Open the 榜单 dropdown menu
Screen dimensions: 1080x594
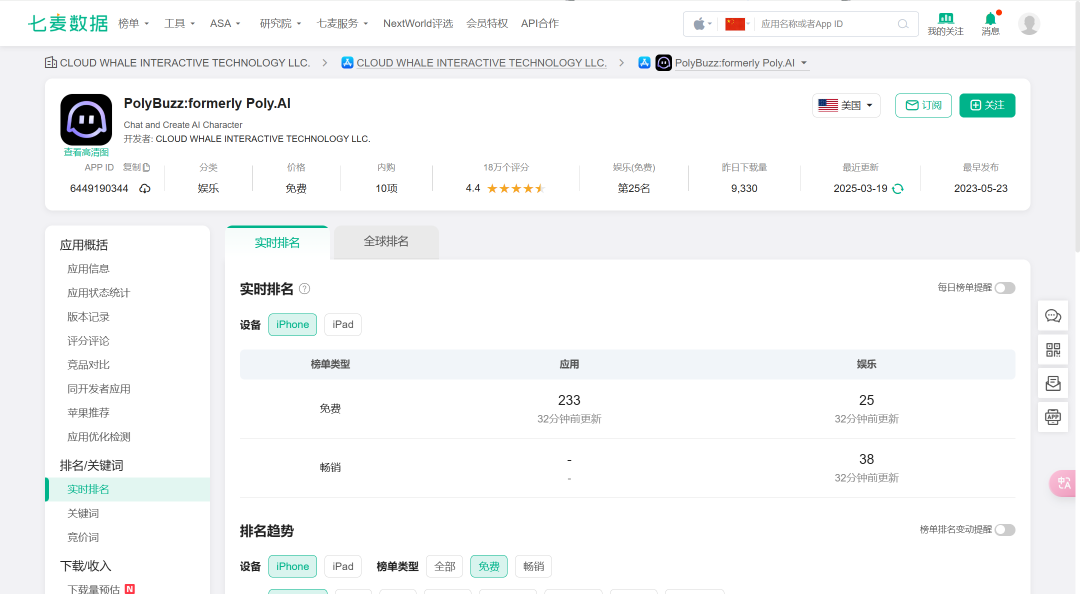click(x=134, y=23)
